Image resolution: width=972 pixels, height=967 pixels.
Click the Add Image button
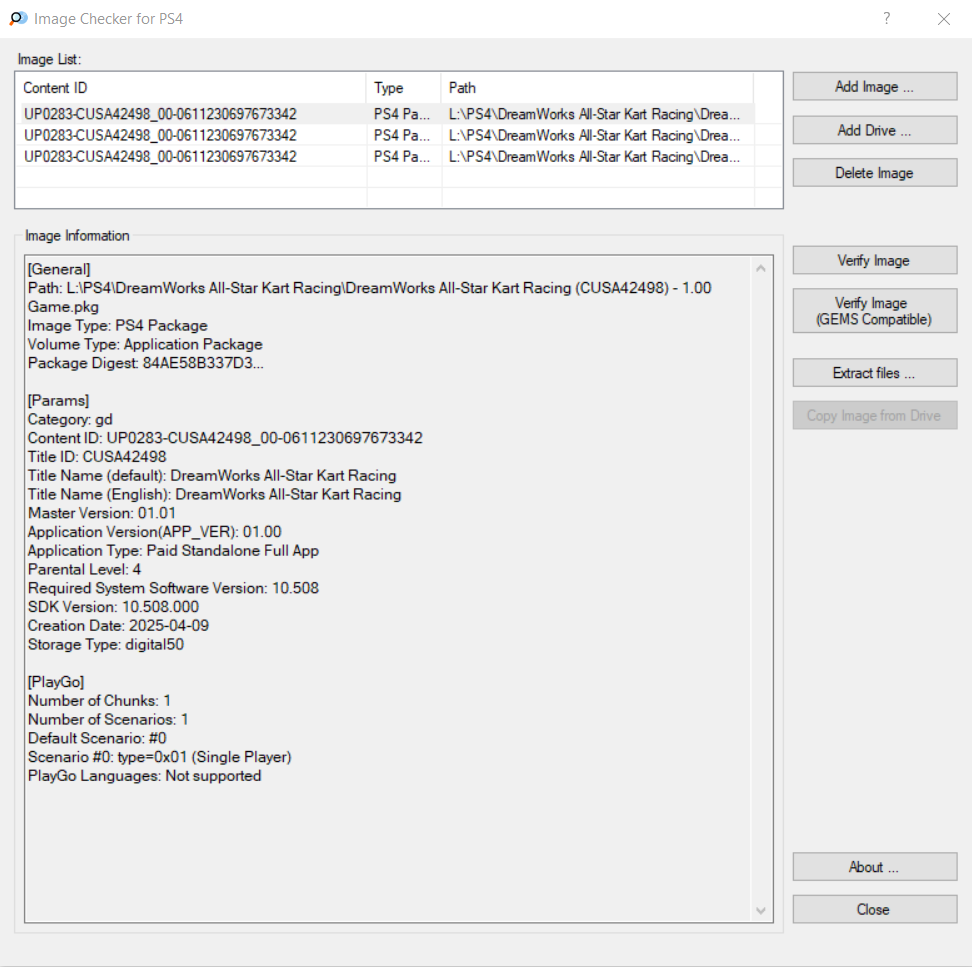click(x=875, y=87)
